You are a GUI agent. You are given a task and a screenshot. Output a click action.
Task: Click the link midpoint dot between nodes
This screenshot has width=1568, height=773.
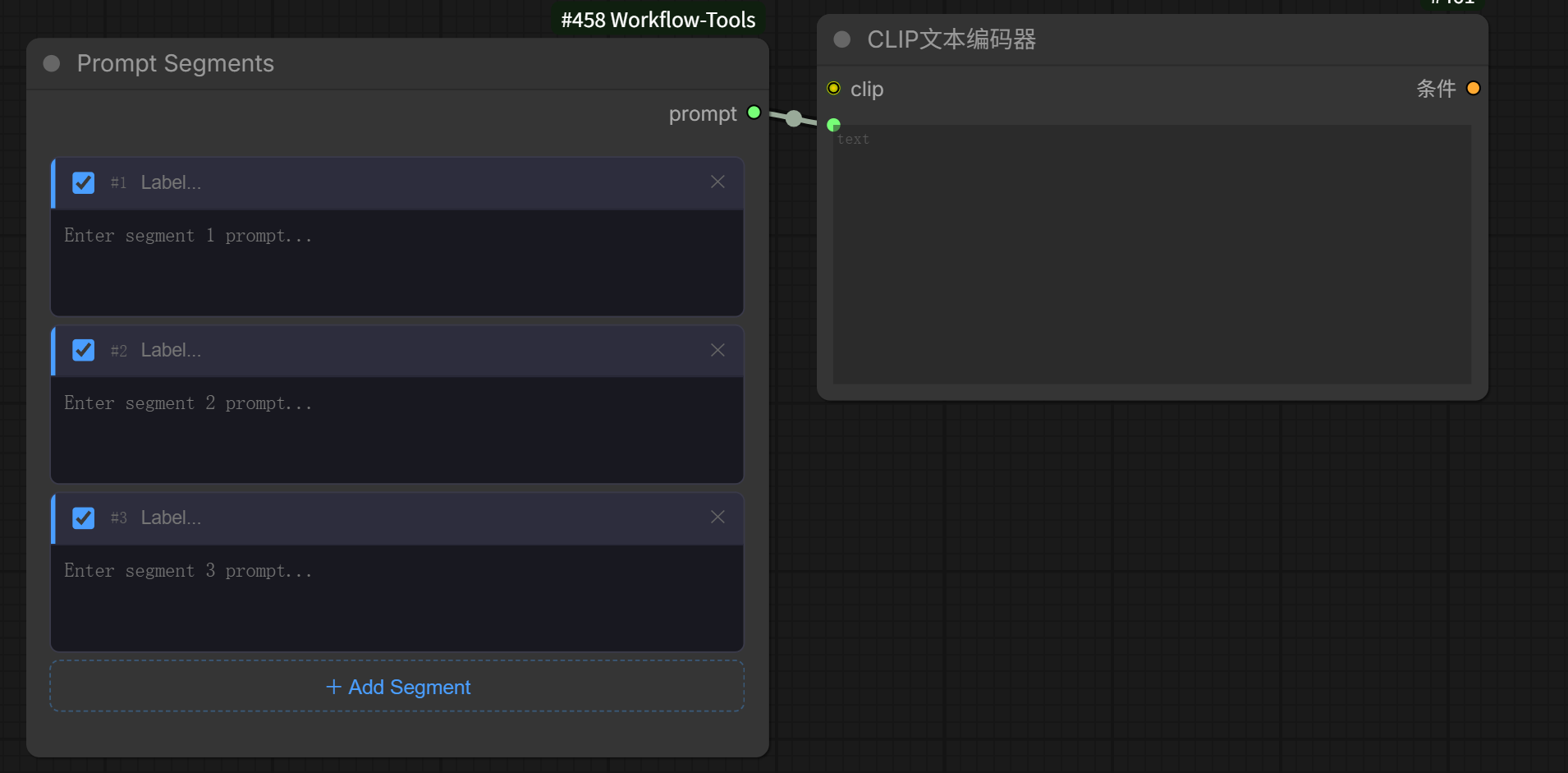tap(793, 118)
